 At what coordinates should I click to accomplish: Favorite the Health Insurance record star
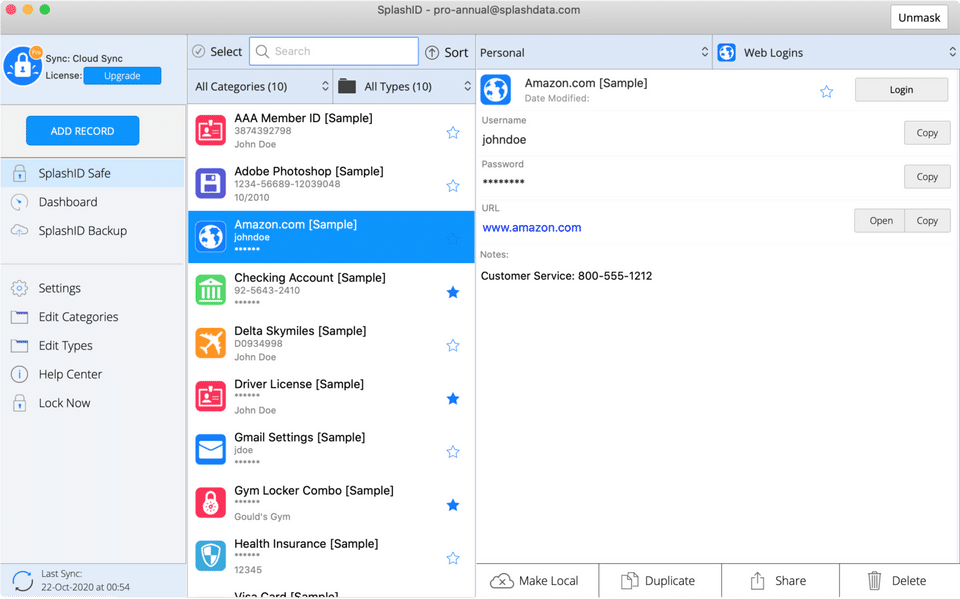coord(453,558)
